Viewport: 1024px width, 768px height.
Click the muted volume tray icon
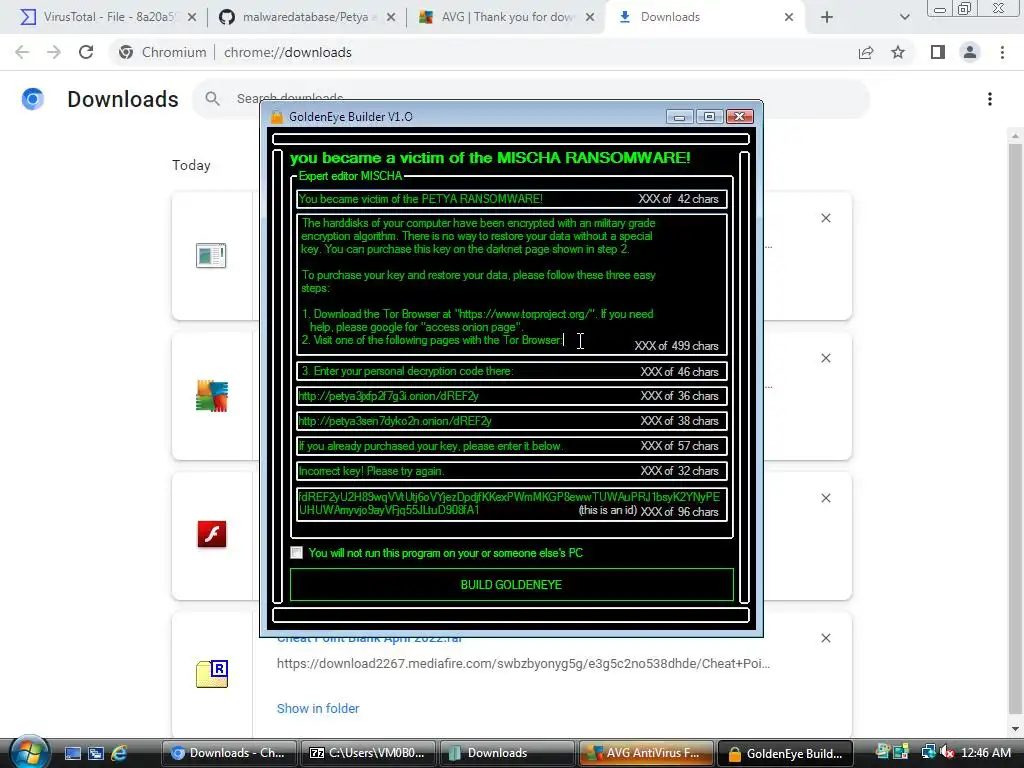pos(946,752)
